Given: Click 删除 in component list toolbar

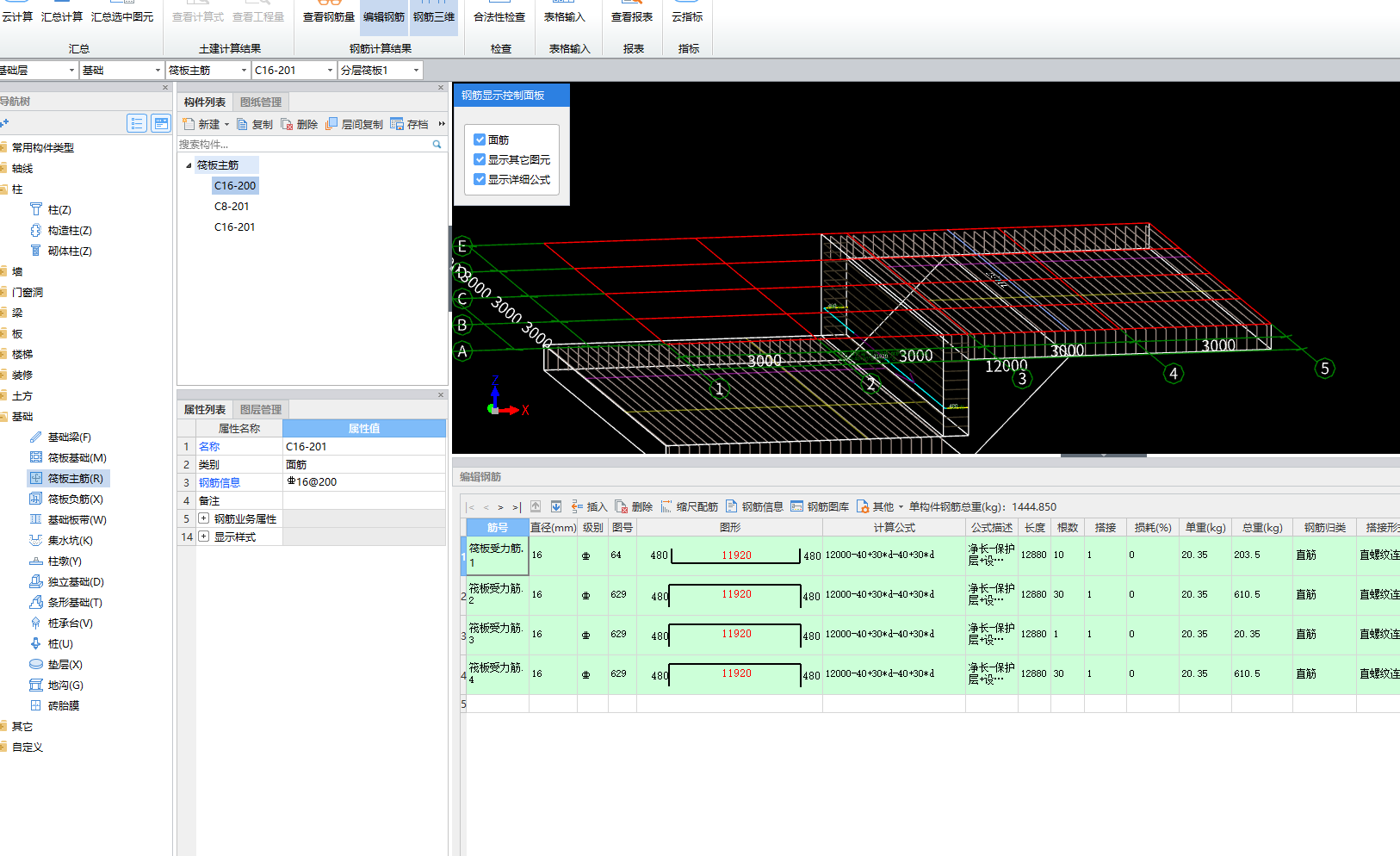Looking at the screenshot, I should tap(300, 124).
